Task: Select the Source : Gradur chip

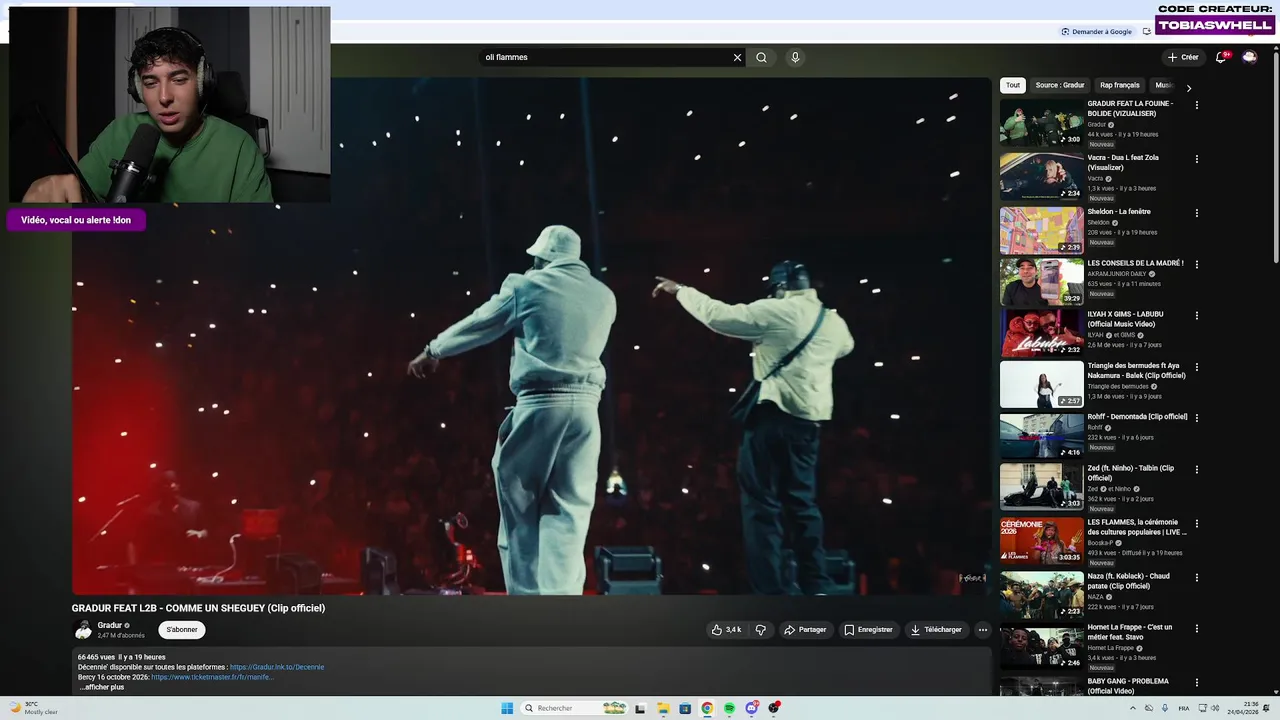Action: point(1060,85)
